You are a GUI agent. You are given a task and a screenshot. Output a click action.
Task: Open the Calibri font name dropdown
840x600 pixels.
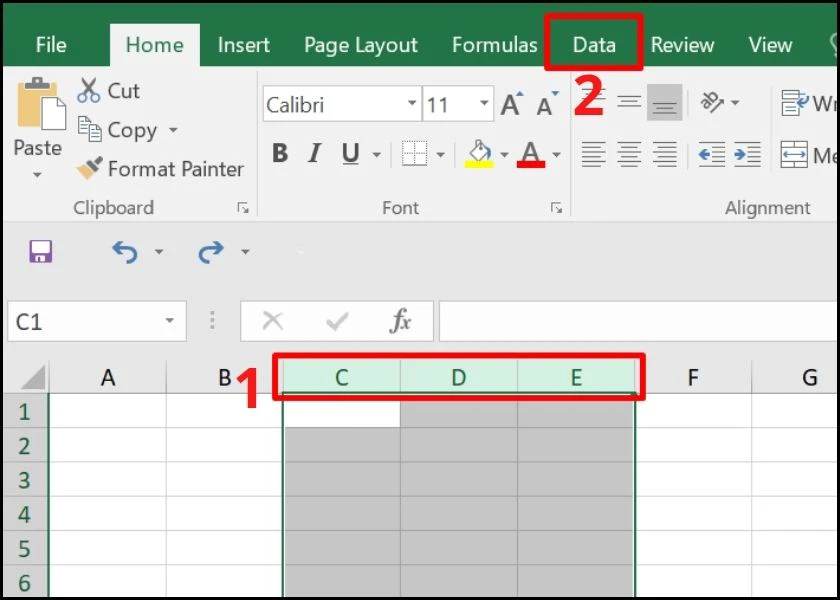411,103
